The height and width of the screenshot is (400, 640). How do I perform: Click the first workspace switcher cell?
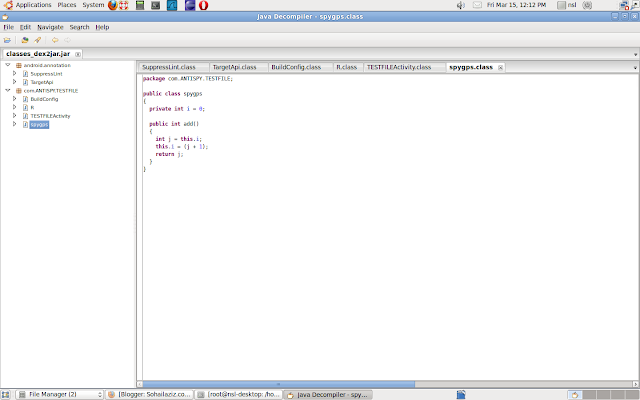coord(575,395)
